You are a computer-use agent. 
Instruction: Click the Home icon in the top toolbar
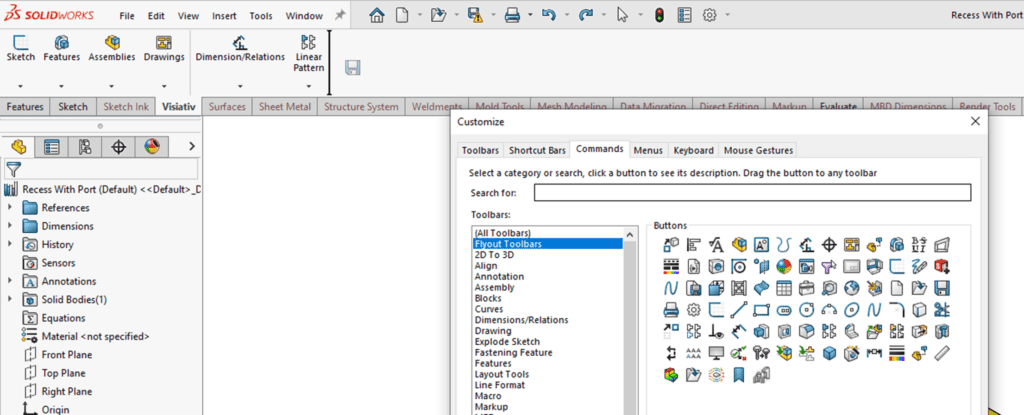tap(377, 15)
